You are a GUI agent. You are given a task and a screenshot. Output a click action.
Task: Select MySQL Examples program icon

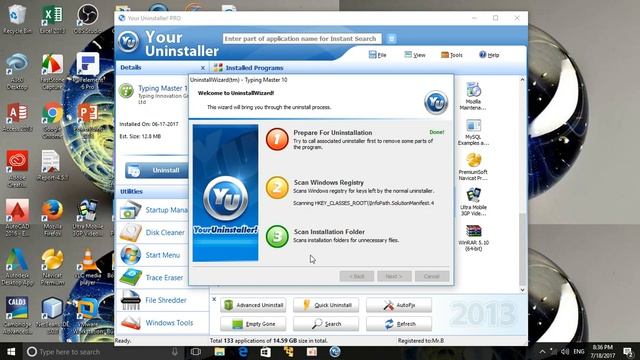[x=473, y=132]
